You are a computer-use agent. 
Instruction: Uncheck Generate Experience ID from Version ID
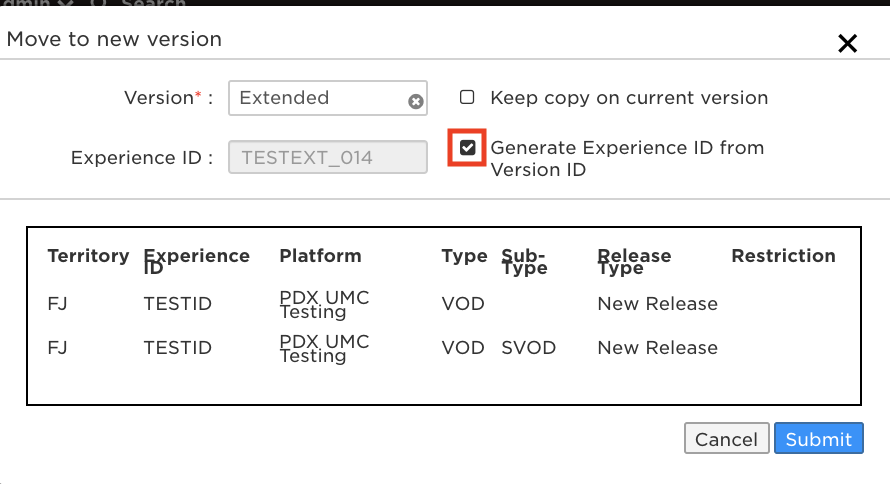pyautogui.click(x=467, y=148)
